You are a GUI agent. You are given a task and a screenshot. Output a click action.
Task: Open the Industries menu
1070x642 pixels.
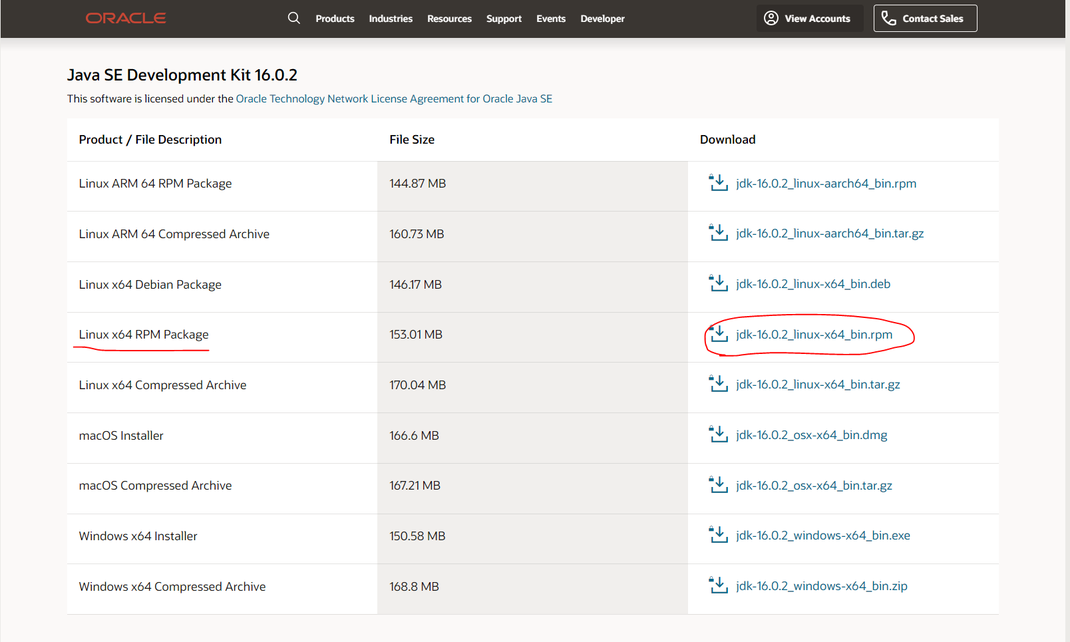(390, 18)
